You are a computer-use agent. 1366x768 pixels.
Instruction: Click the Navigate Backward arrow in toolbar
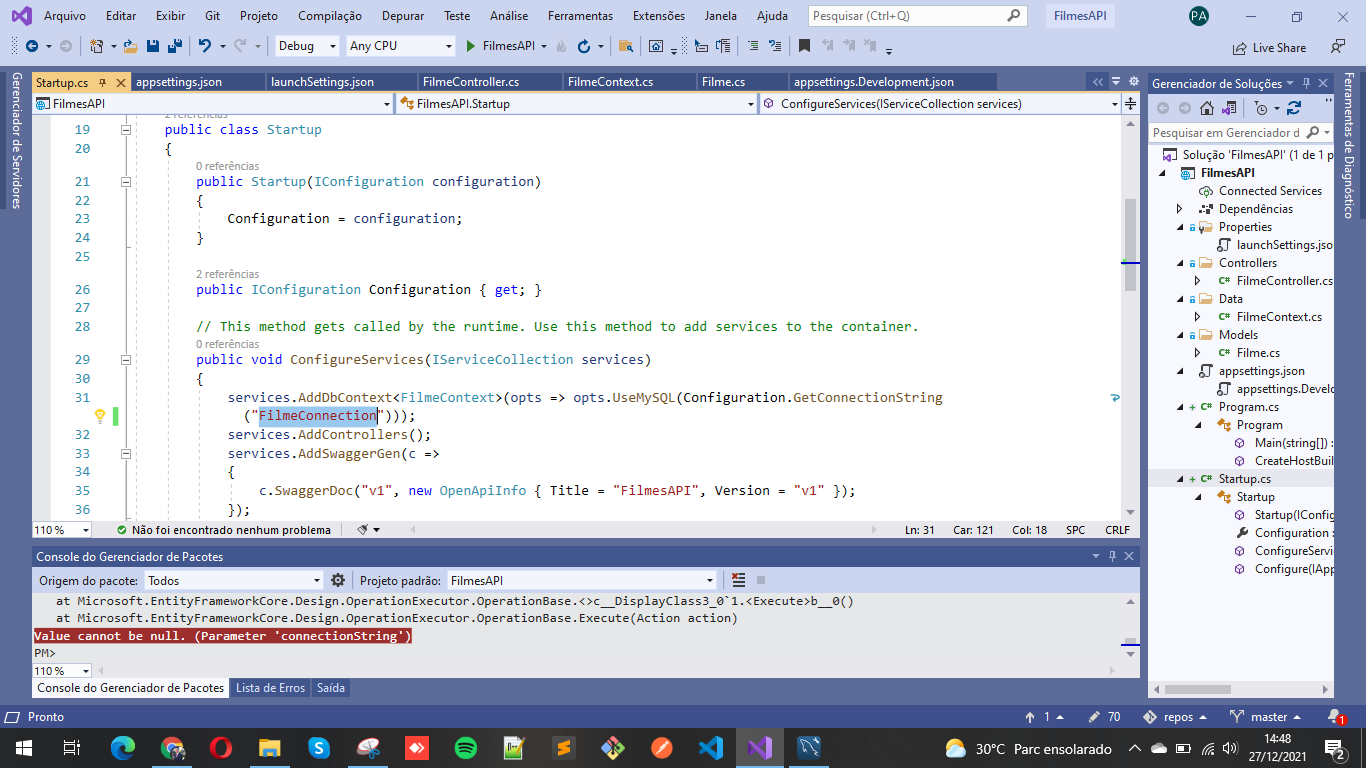(x=31, y=46)
